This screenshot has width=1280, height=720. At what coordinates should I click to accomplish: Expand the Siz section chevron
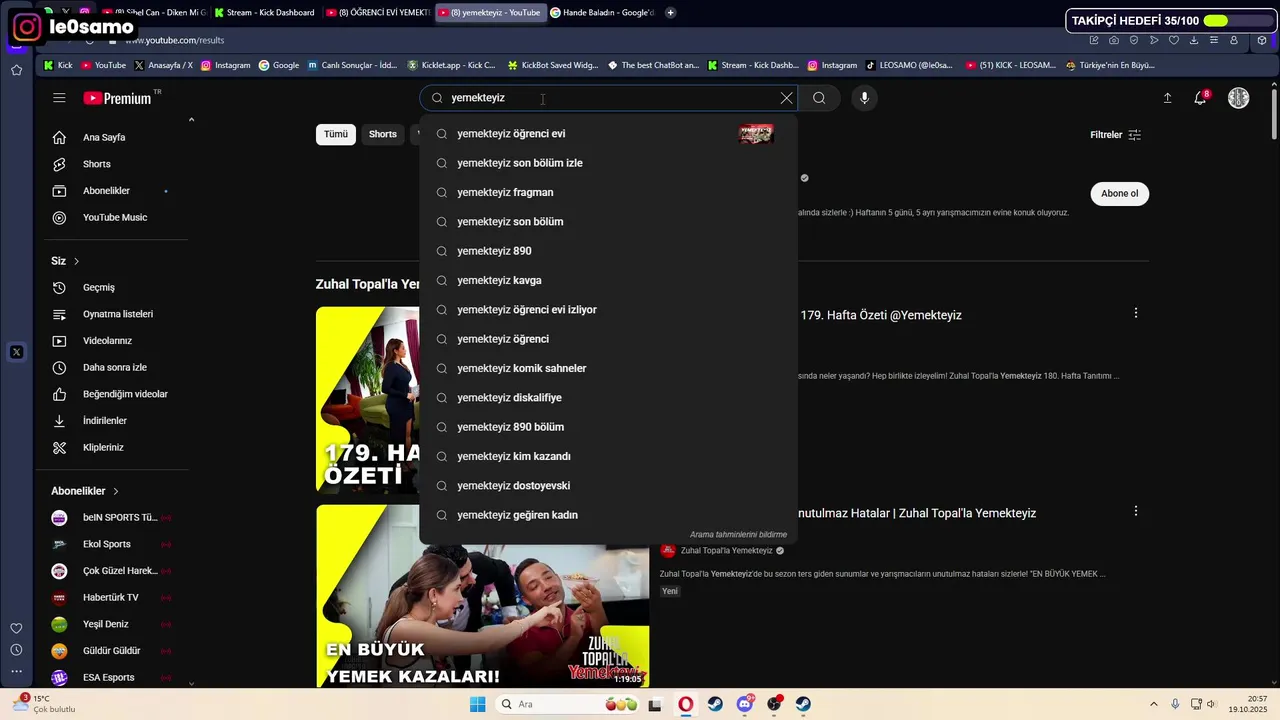[76, 261]
